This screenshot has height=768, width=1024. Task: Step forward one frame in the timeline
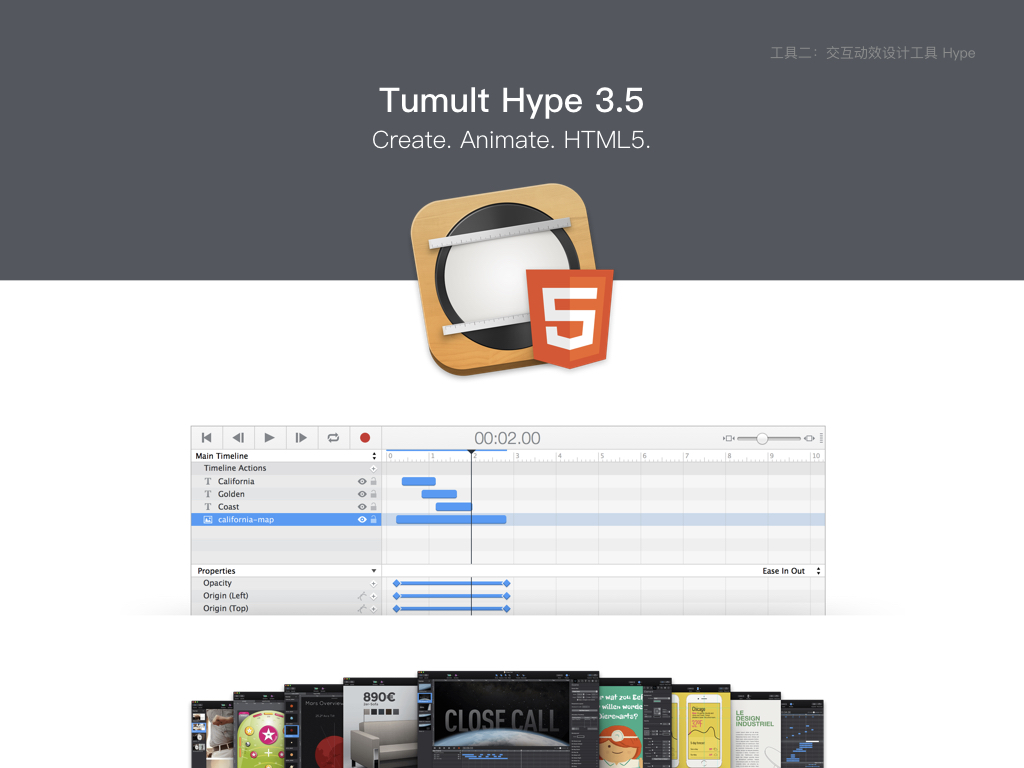click(301, 438)
